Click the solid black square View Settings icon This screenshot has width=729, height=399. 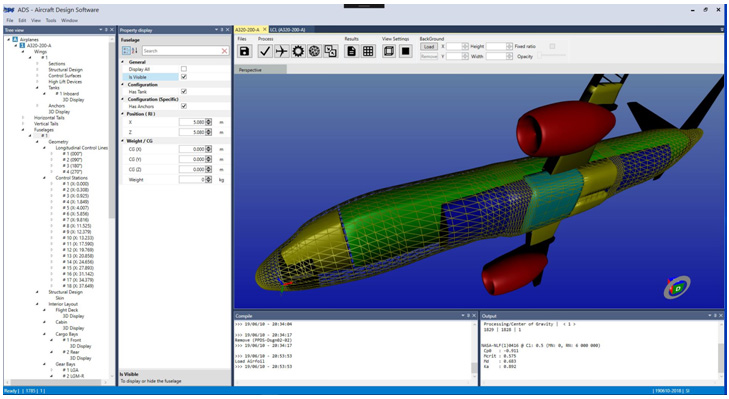[405, 51]
